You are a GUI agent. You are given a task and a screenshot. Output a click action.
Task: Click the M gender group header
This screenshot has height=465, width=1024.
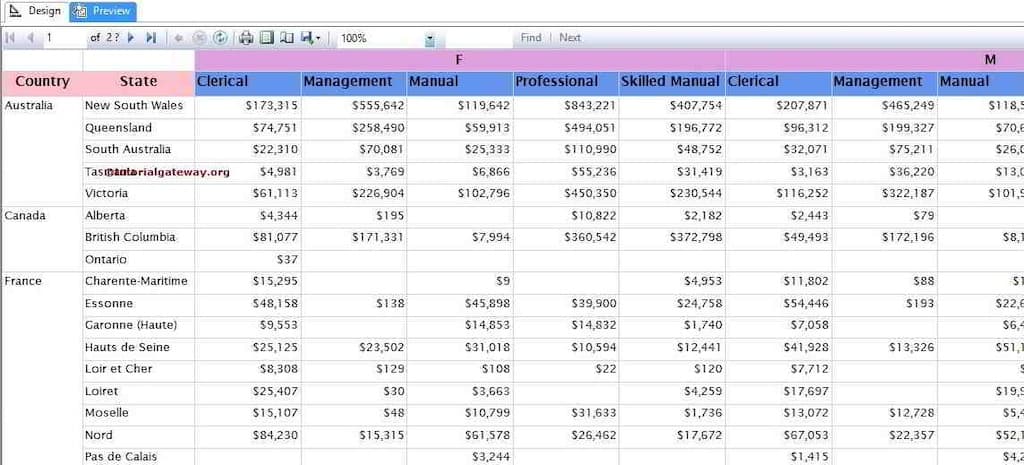tap(874, 59)
